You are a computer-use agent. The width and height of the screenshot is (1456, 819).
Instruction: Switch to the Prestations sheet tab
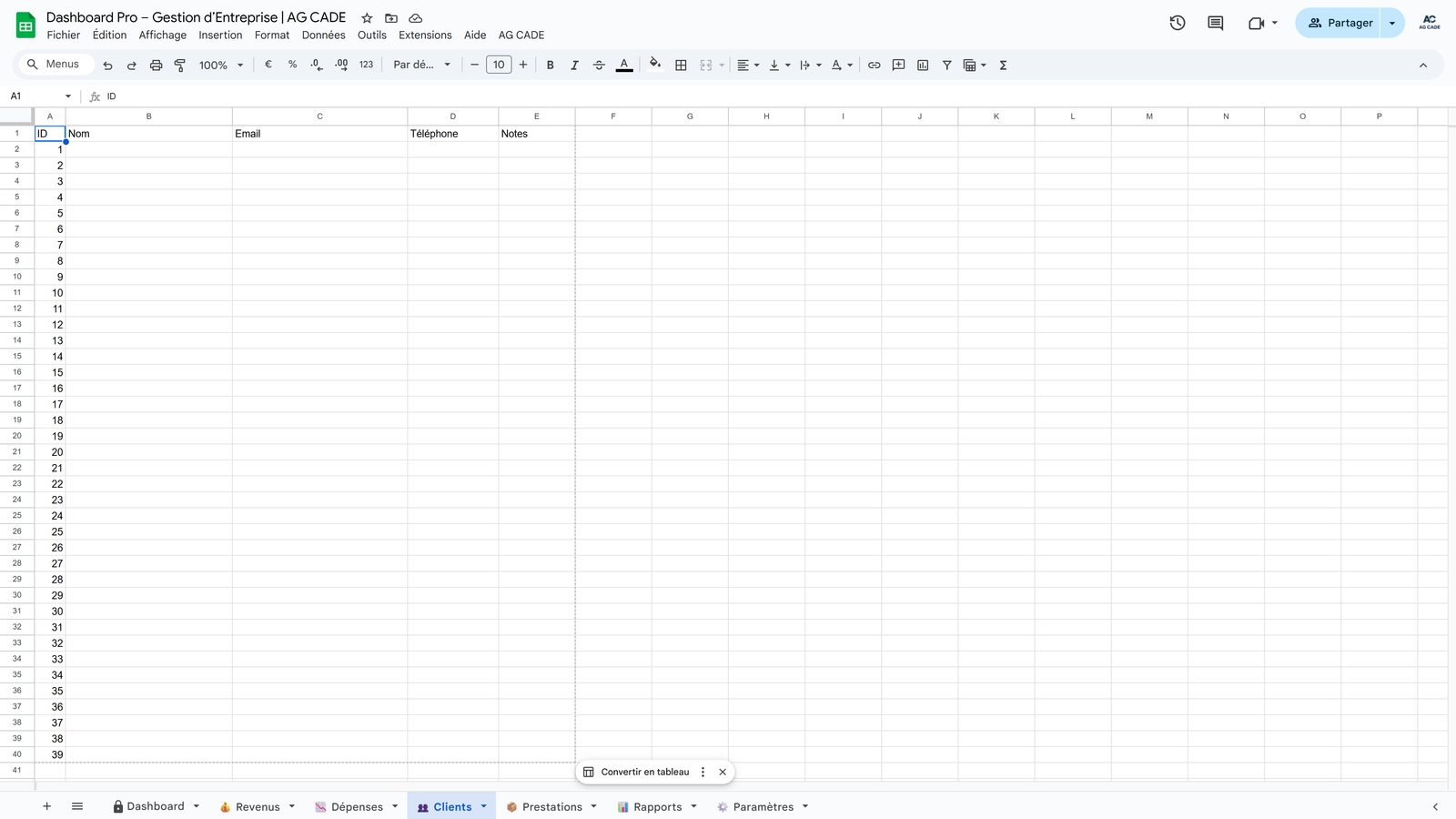point(551,807)
